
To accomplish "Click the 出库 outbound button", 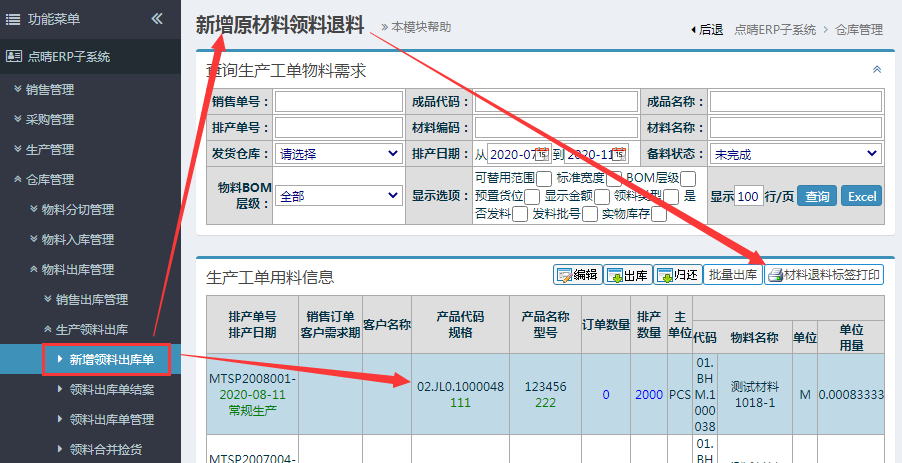I will pyautogui.click(x=627, y=275).
